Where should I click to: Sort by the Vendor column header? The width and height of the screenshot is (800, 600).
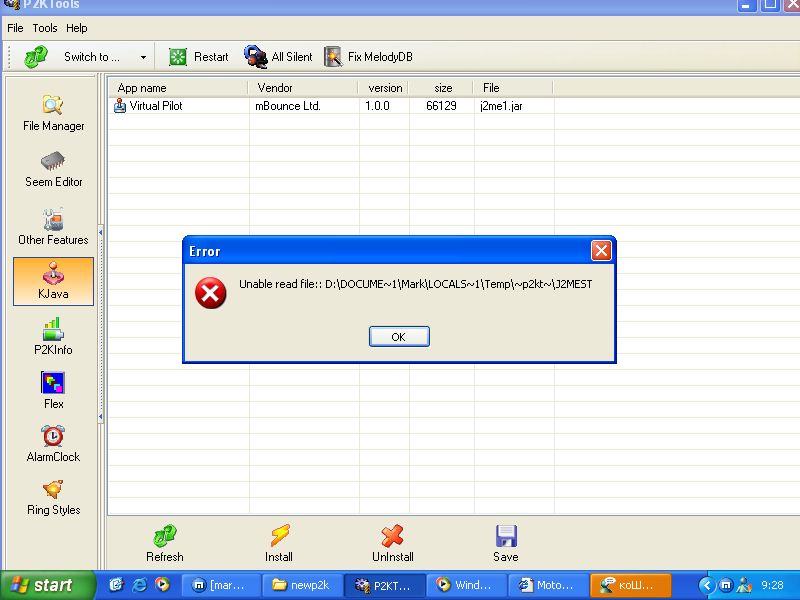tap(303, 88)
